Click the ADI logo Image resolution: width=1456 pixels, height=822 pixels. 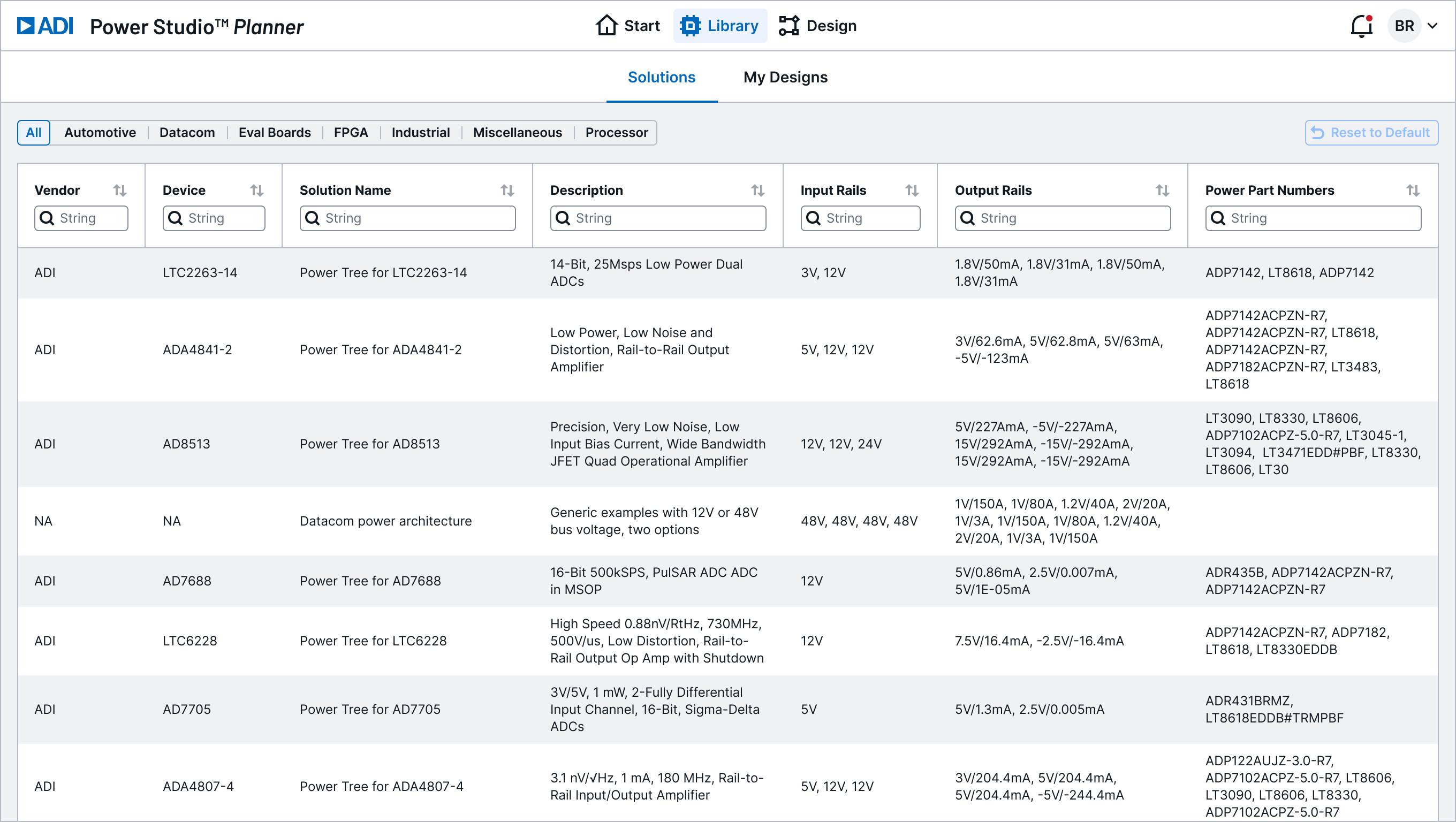45,26
